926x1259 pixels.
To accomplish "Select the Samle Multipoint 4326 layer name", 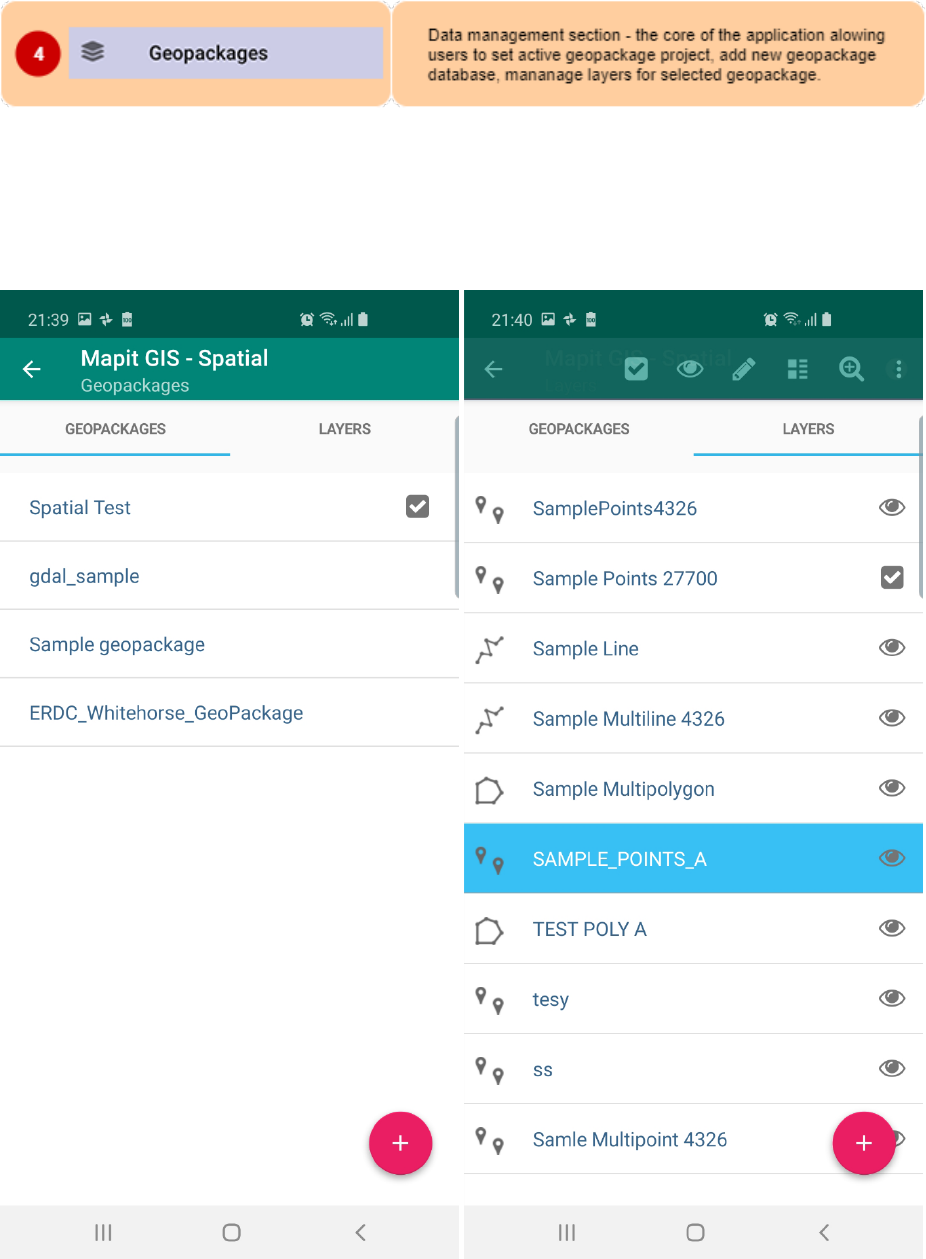I will 630,1139.
